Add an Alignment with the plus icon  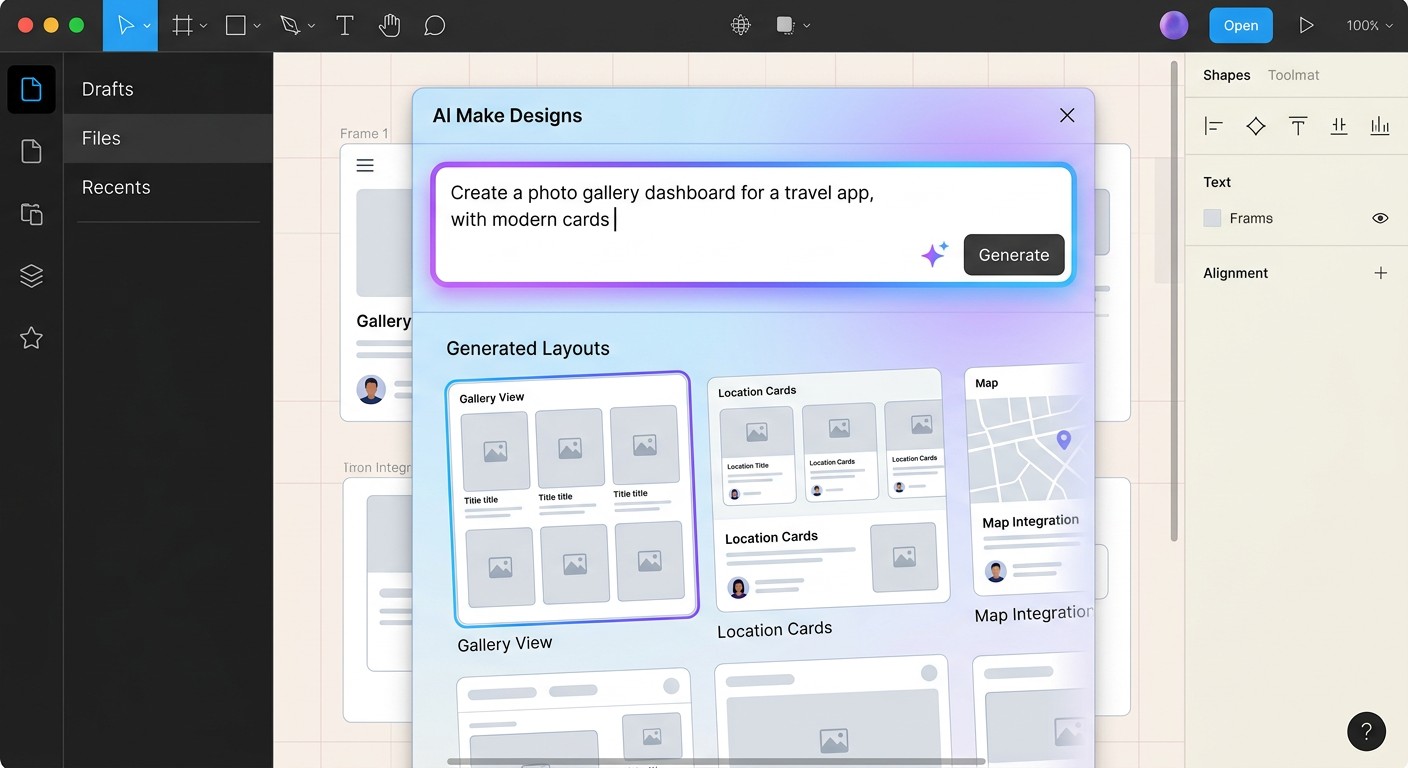coord(1381,273)
